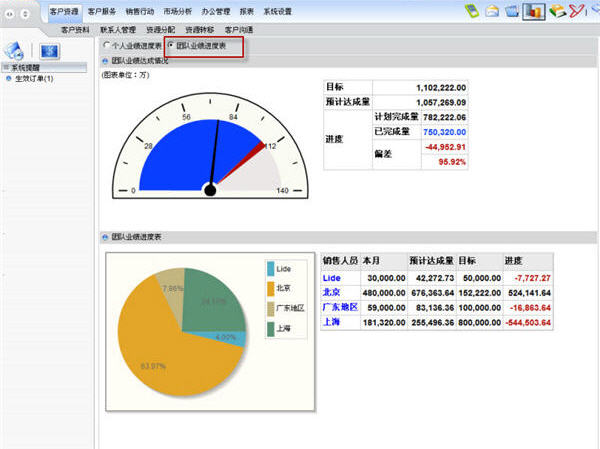Image resolution: width=600 pixels, height=449 pixels.
Task: Go to 客户资料 submenu
Action: click(x=75, y=30)
